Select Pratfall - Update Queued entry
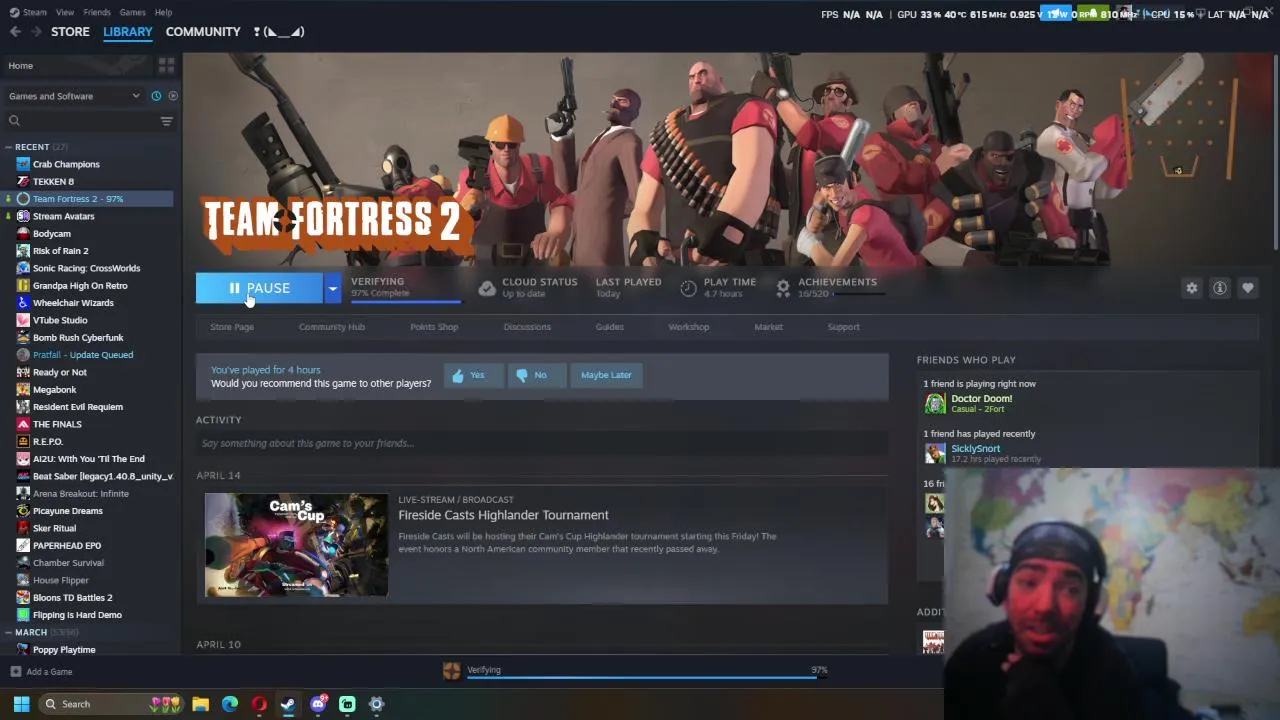The width and height of the screenshot is (1280, 720). coord(82,355)
